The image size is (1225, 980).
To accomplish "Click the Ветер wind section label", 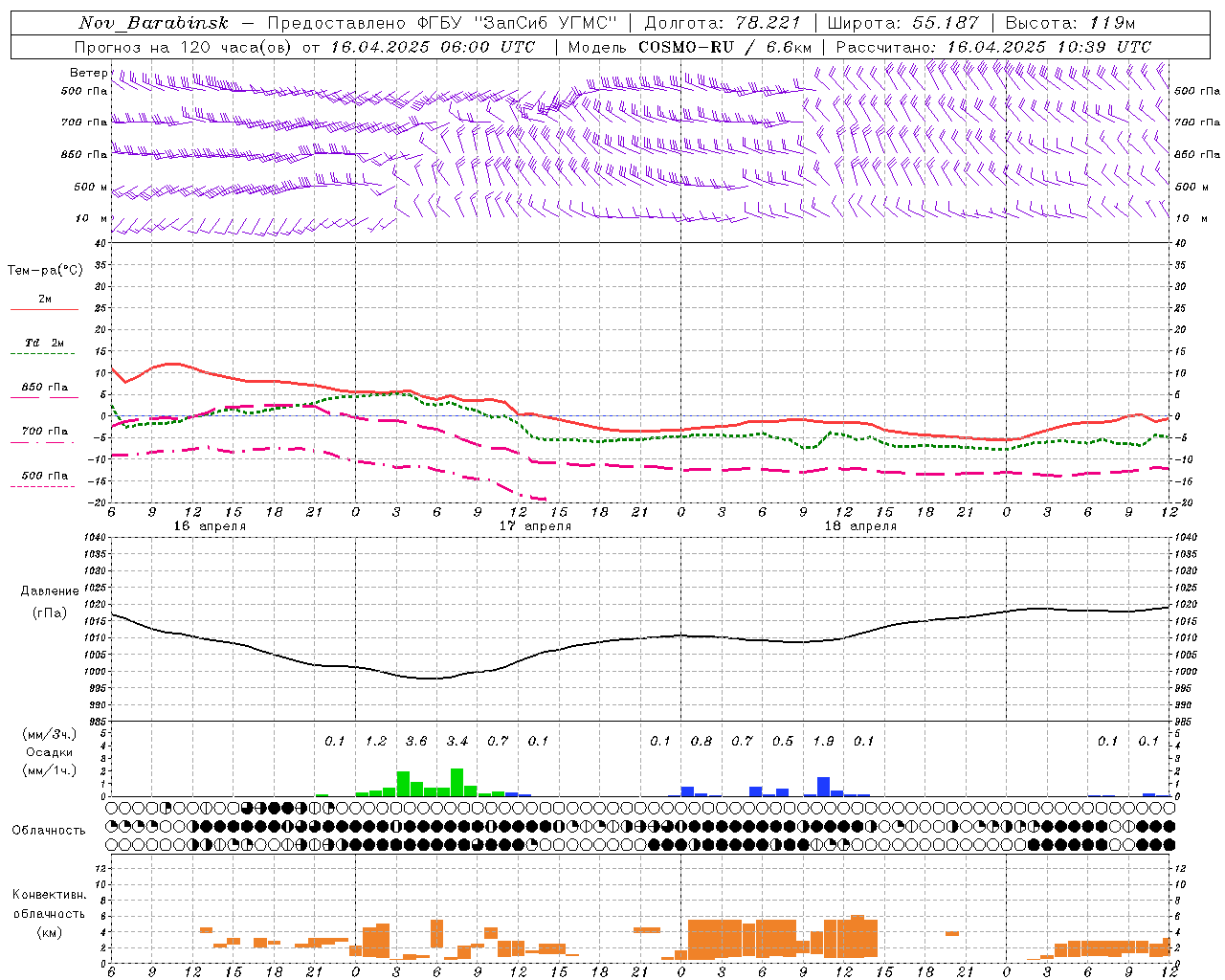I will [x=89, y=73].
